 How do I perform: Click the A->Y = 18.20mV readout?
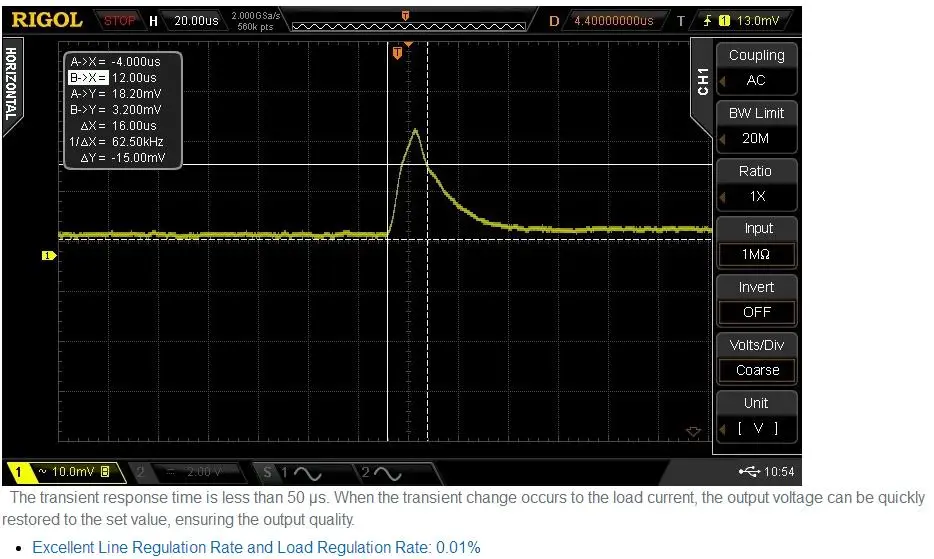116,94
